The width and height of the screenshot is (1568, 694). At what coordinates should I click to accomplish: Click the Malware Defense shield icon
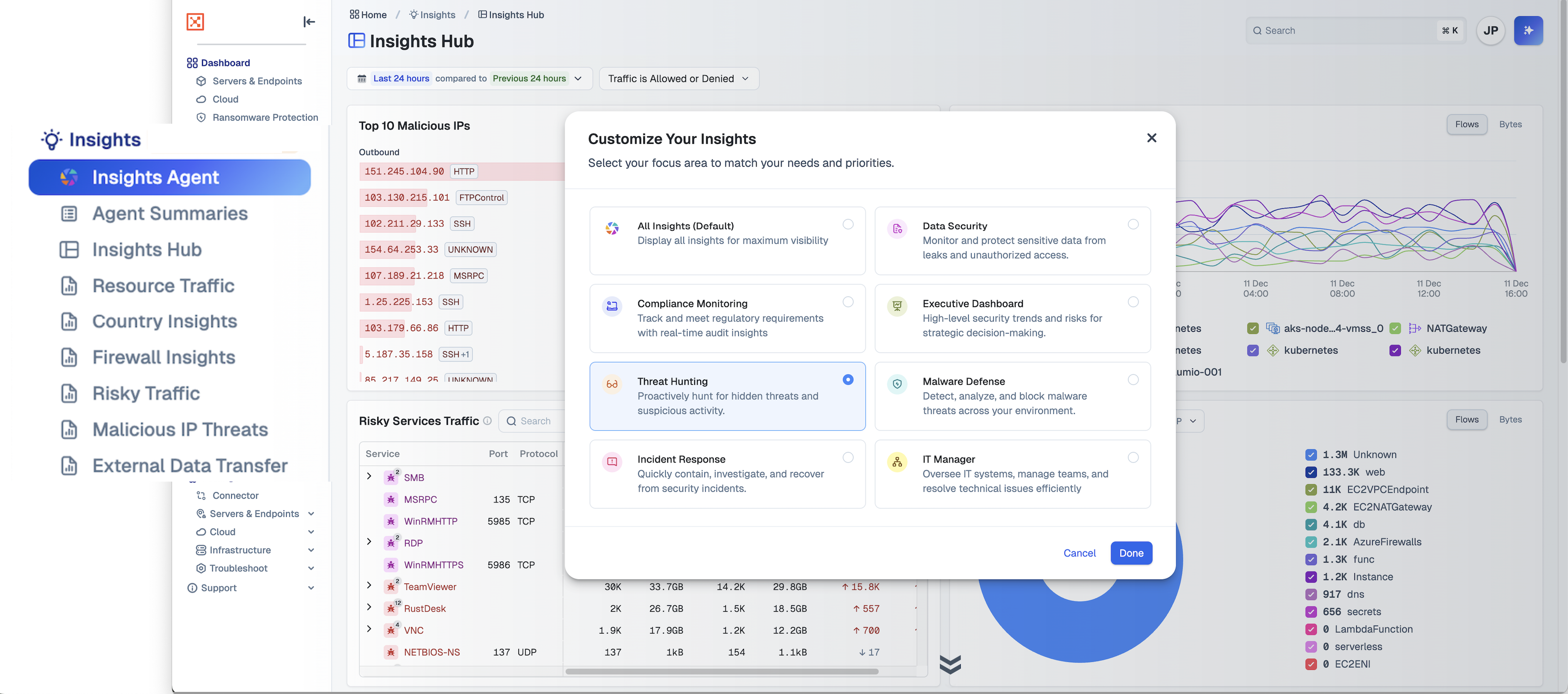897,384
